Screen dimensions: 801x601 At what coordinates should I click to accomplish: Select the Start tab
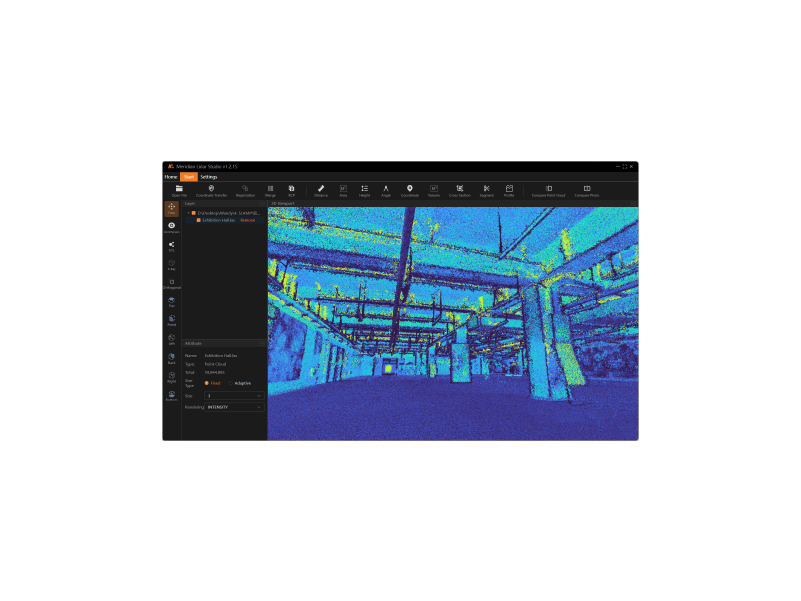click(x=189, y=177)
